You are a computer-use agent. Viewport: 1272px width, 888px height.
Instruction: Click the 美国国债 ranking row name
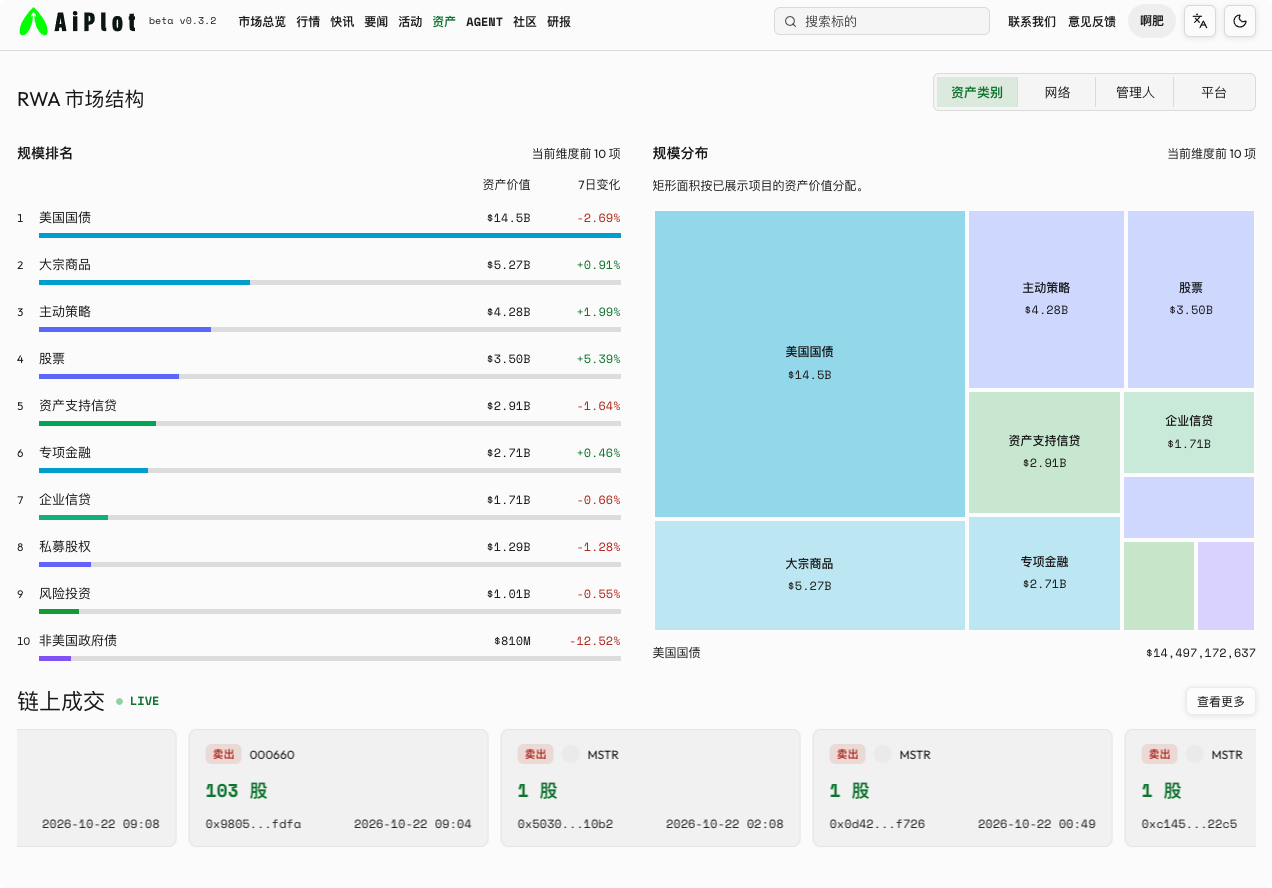pyautogui.click(x=65, y=217)
